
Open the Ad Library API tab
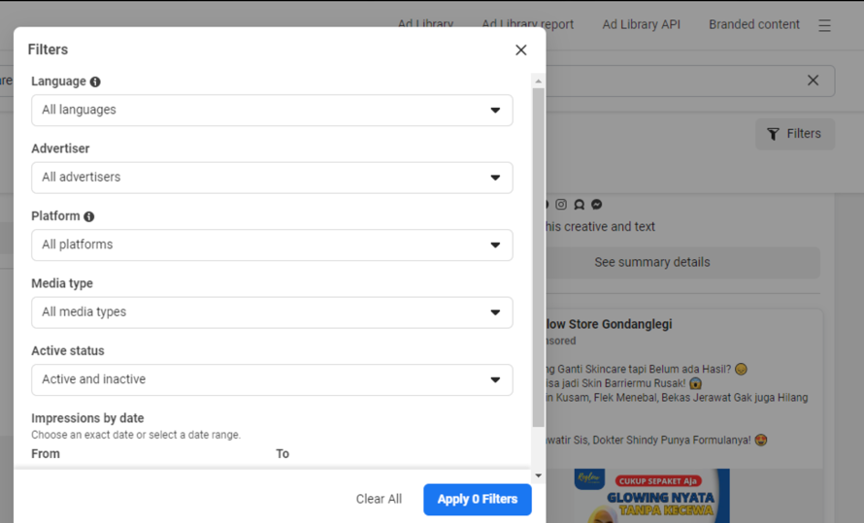point(641,24)
